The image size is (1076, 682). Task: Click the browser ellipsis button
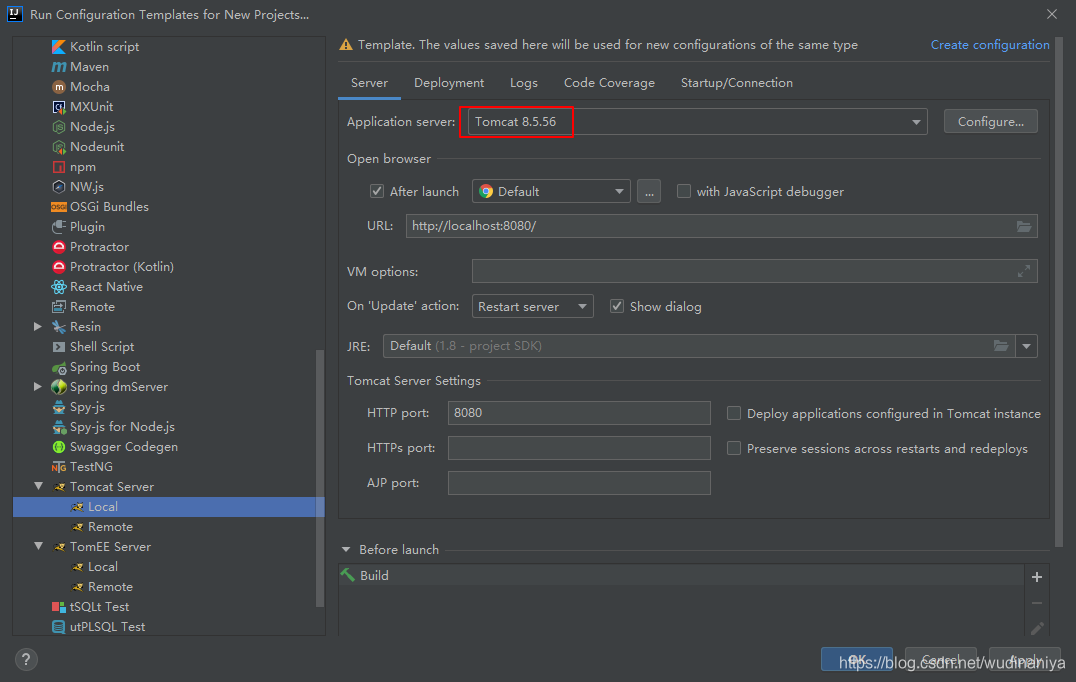click(x=648, y=191)
